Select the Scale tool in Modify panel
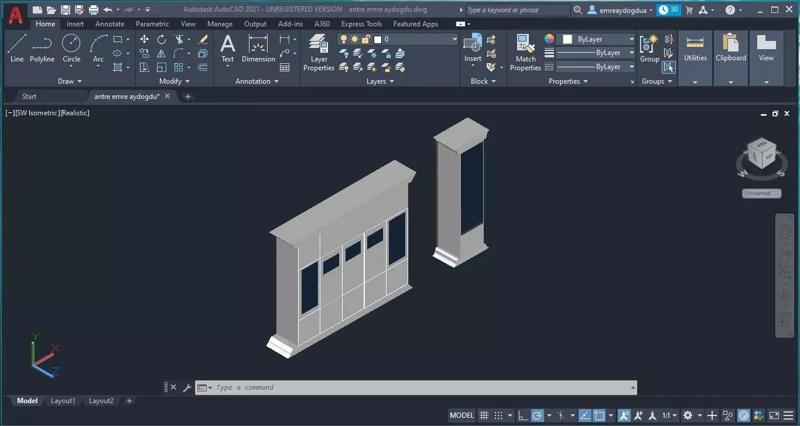The width and height of the screenshot is (800, 426). (162, 67)
